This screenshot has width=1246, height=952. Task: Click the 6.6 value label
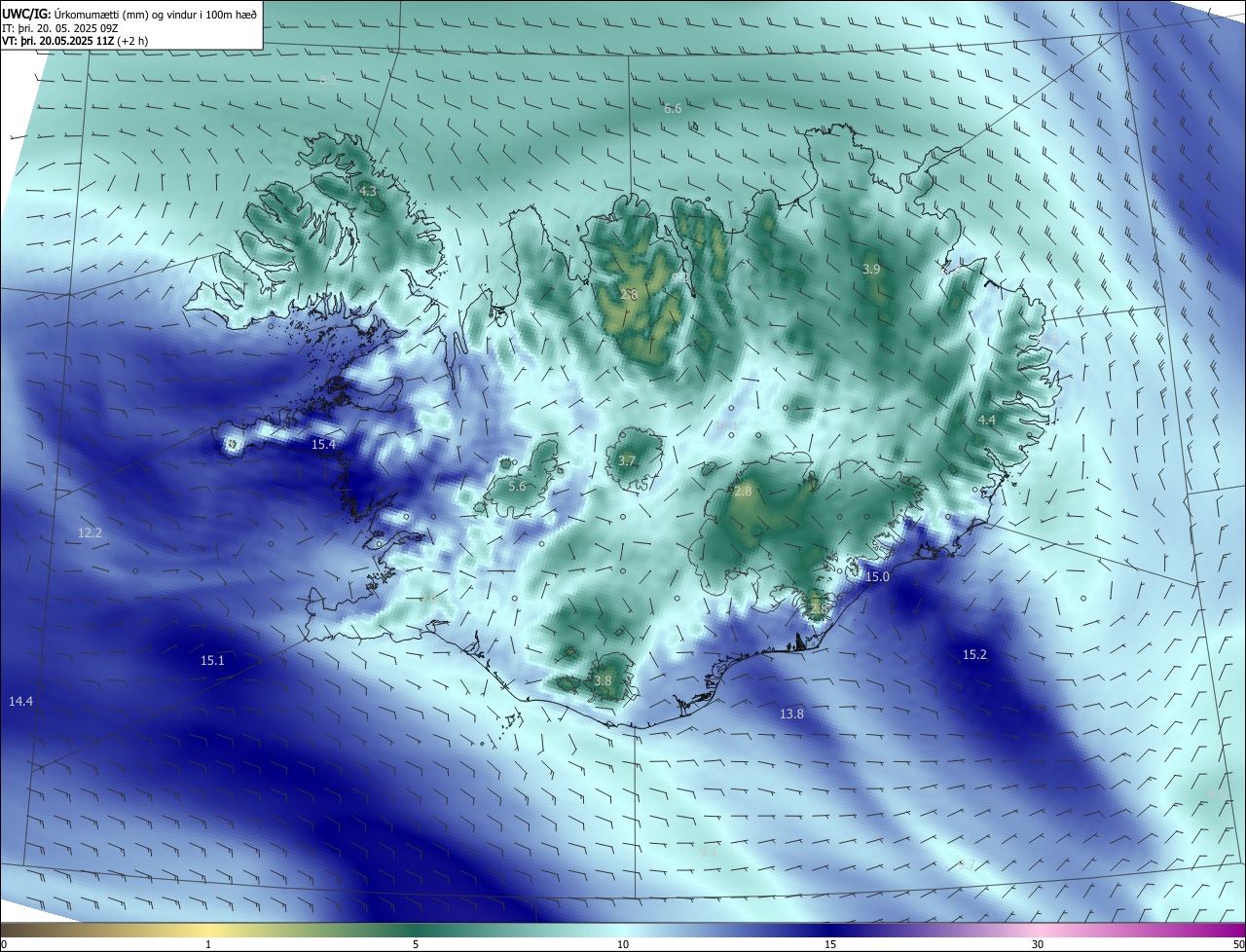point(673,109)
